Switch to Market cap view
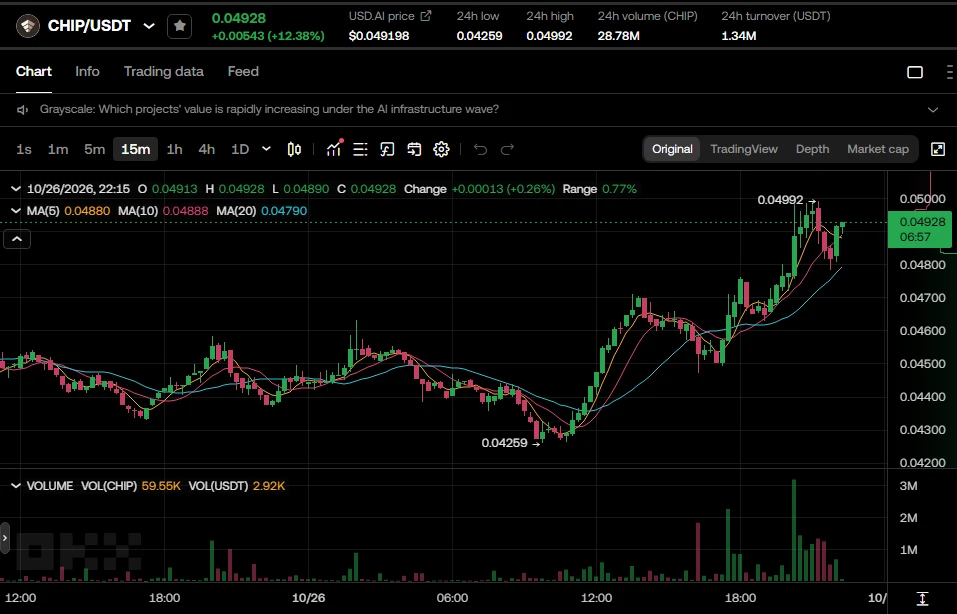This screenshot has height=614, width=957. pyautogui.click(x=878, y=149)
